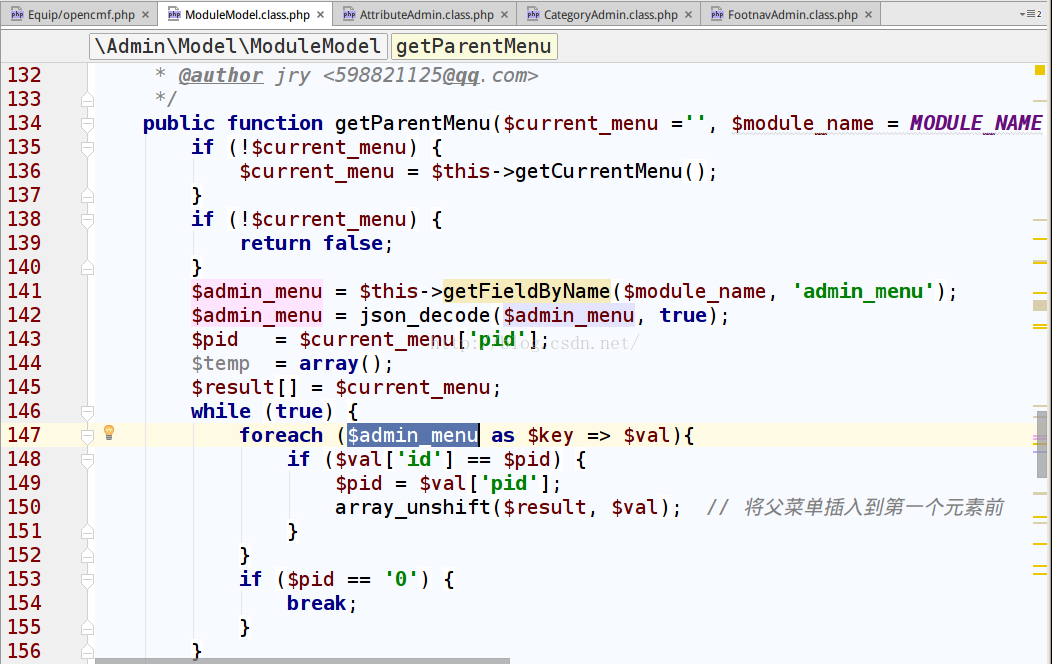Open the FootnavAdmin.class.php tab
The height and width of the screenshot is (664, 1052).
(791, 14)
